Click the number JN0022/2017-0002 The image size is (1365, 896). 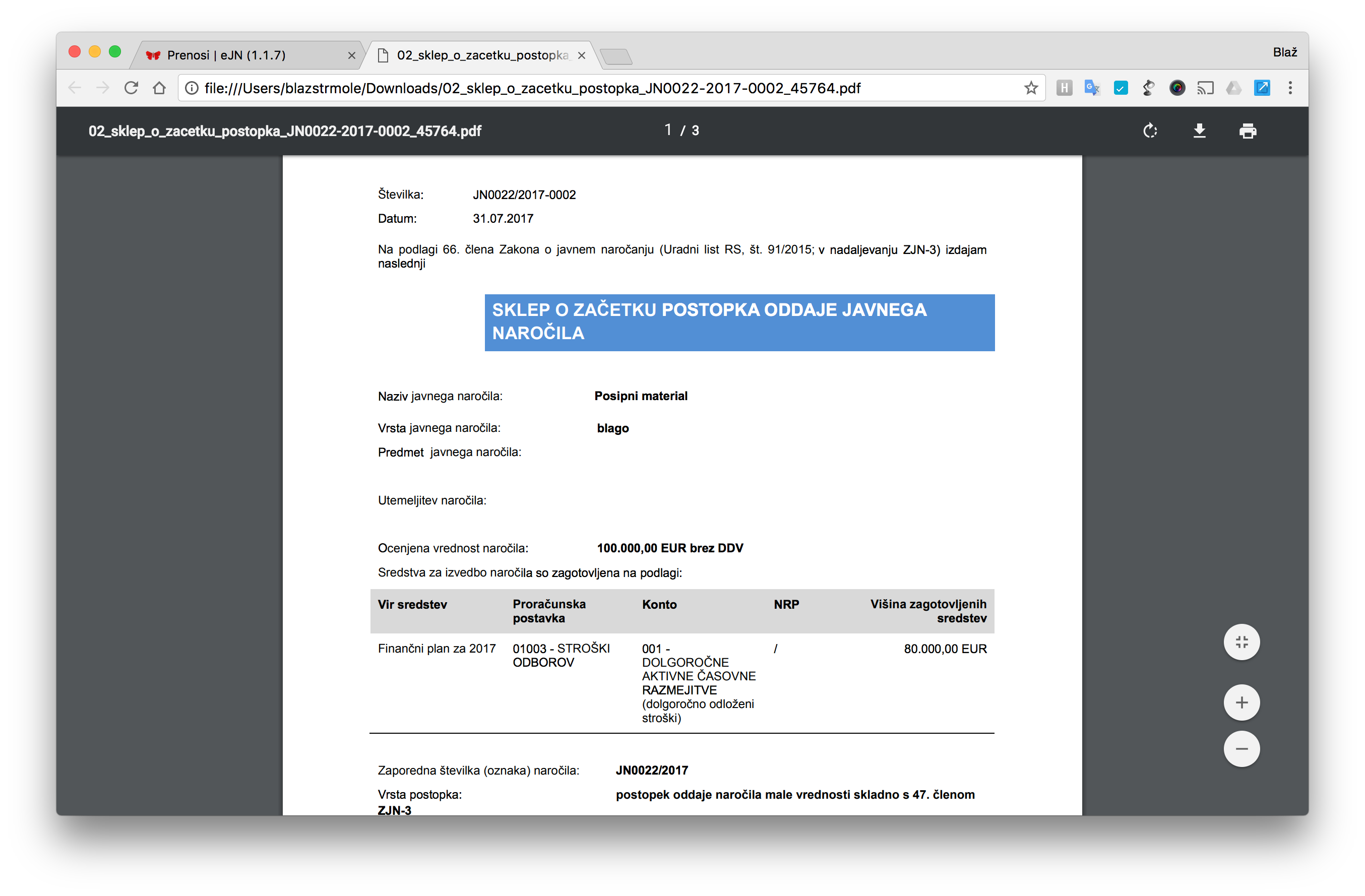coord(524,195)
